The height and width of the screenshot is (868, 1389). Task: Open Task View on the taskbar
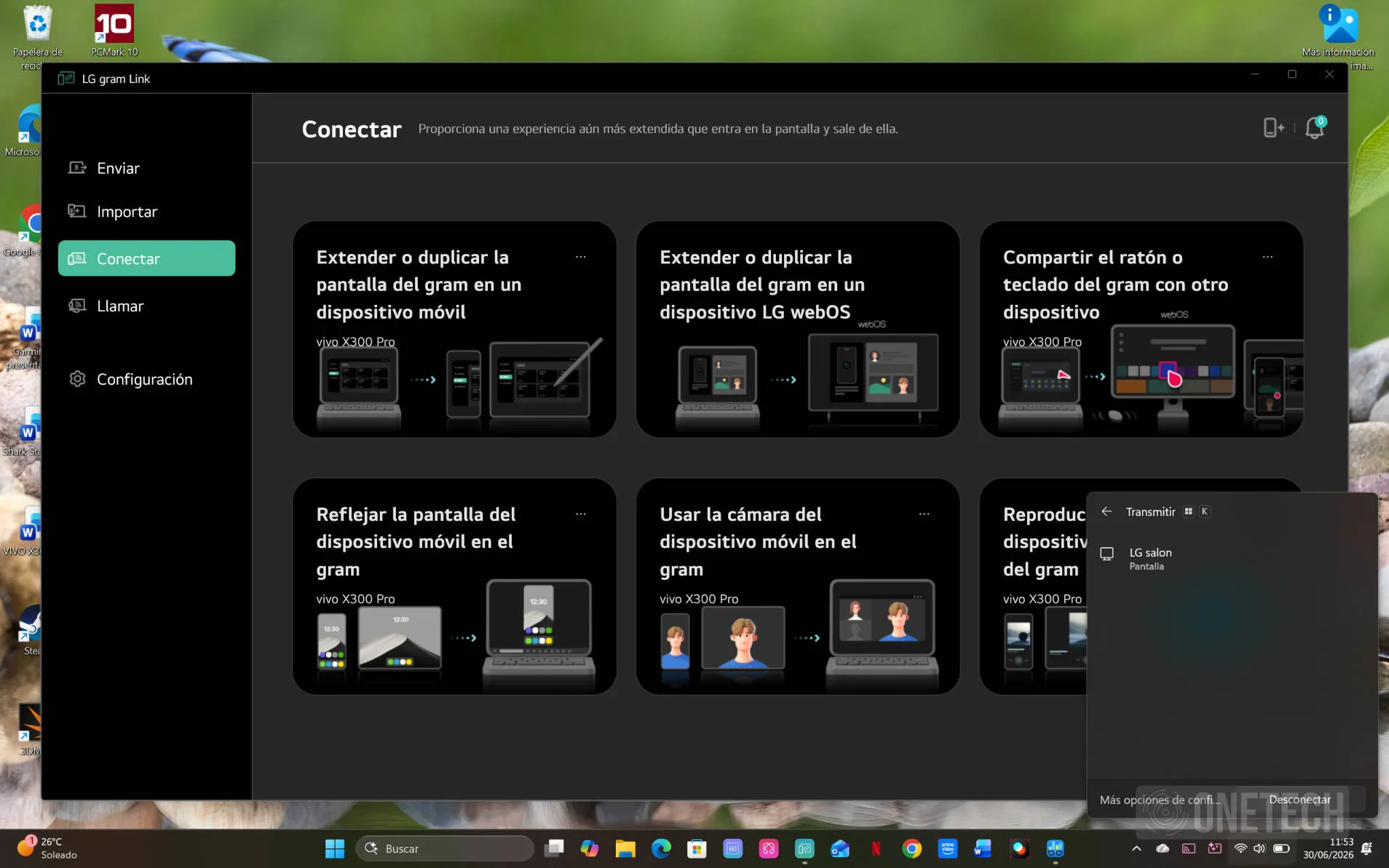coord(554,848)
